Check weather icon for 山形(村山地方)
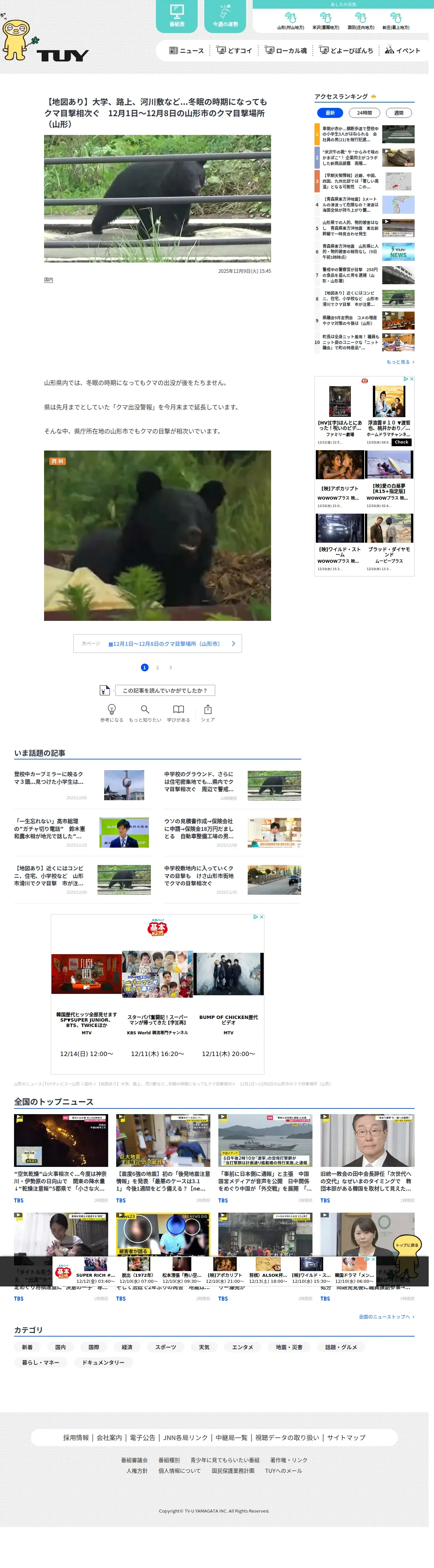Screen dimensions: 434x1568 [290, 18]
